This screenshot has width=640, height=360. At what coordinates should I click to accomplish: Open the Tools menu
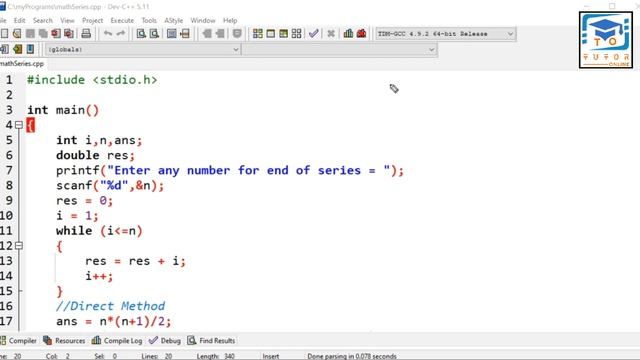149,20
